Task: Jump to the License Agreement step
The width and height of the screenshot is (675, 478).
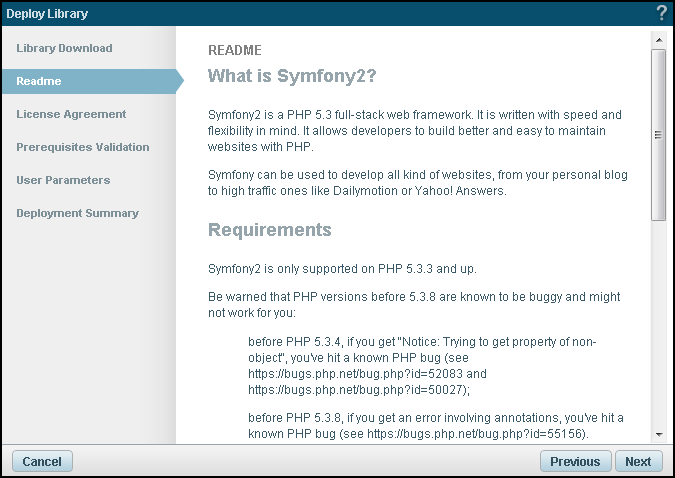Action: click(x=71, y=114)
